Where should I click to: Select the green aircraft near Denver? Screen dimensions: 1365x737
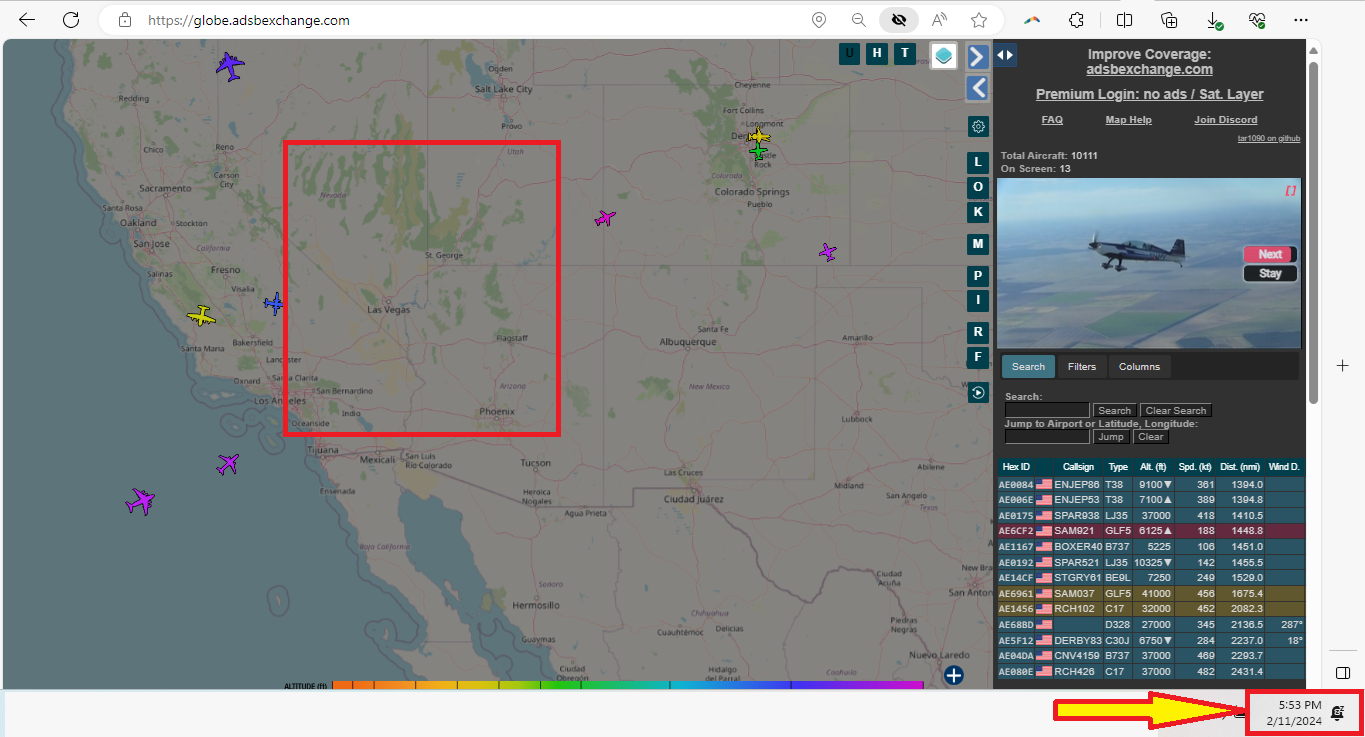tap(759, 151)
